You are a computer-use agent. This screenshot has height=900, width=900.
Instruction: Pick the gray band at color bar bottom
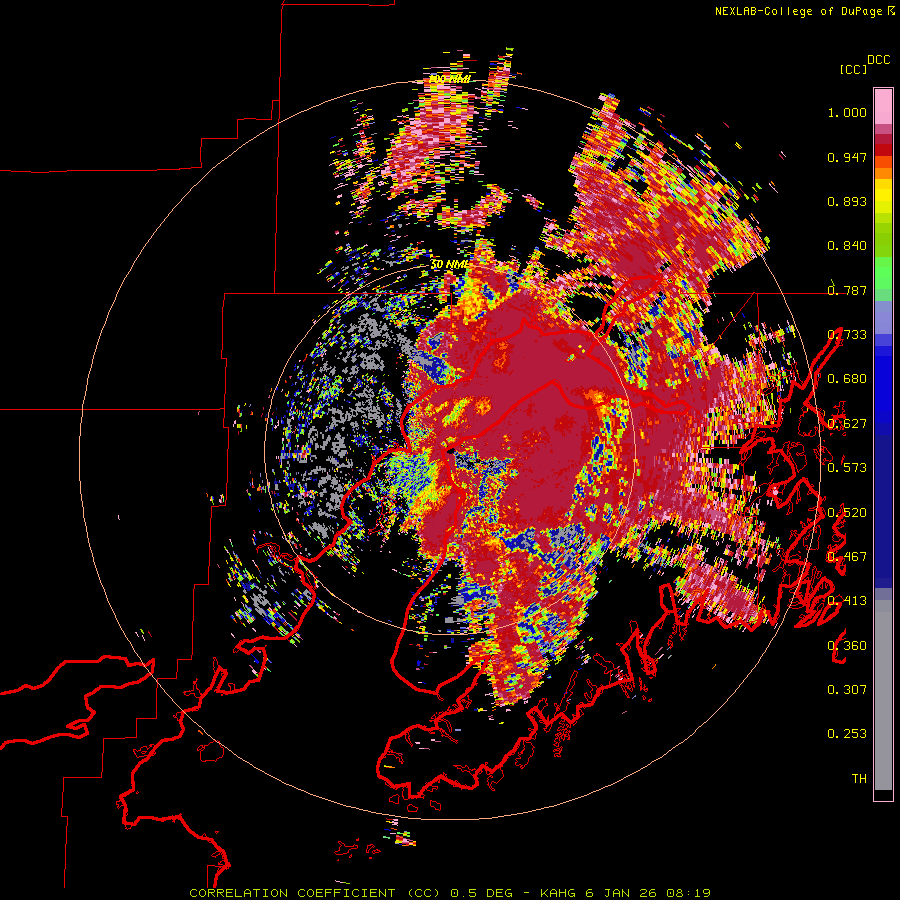pos(883,695)
